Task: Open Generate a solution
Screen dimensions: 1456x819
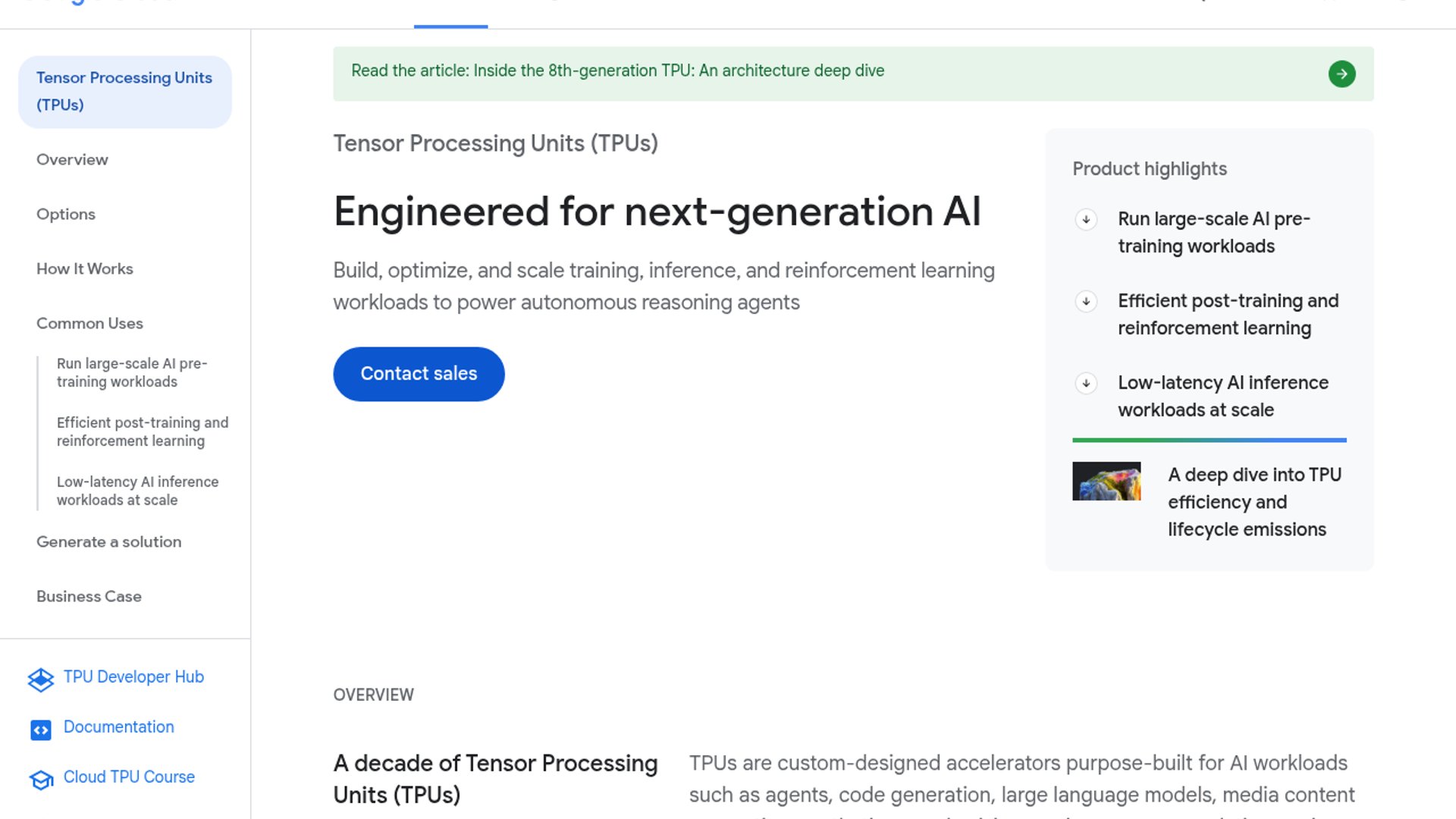Action: [108, 541]
